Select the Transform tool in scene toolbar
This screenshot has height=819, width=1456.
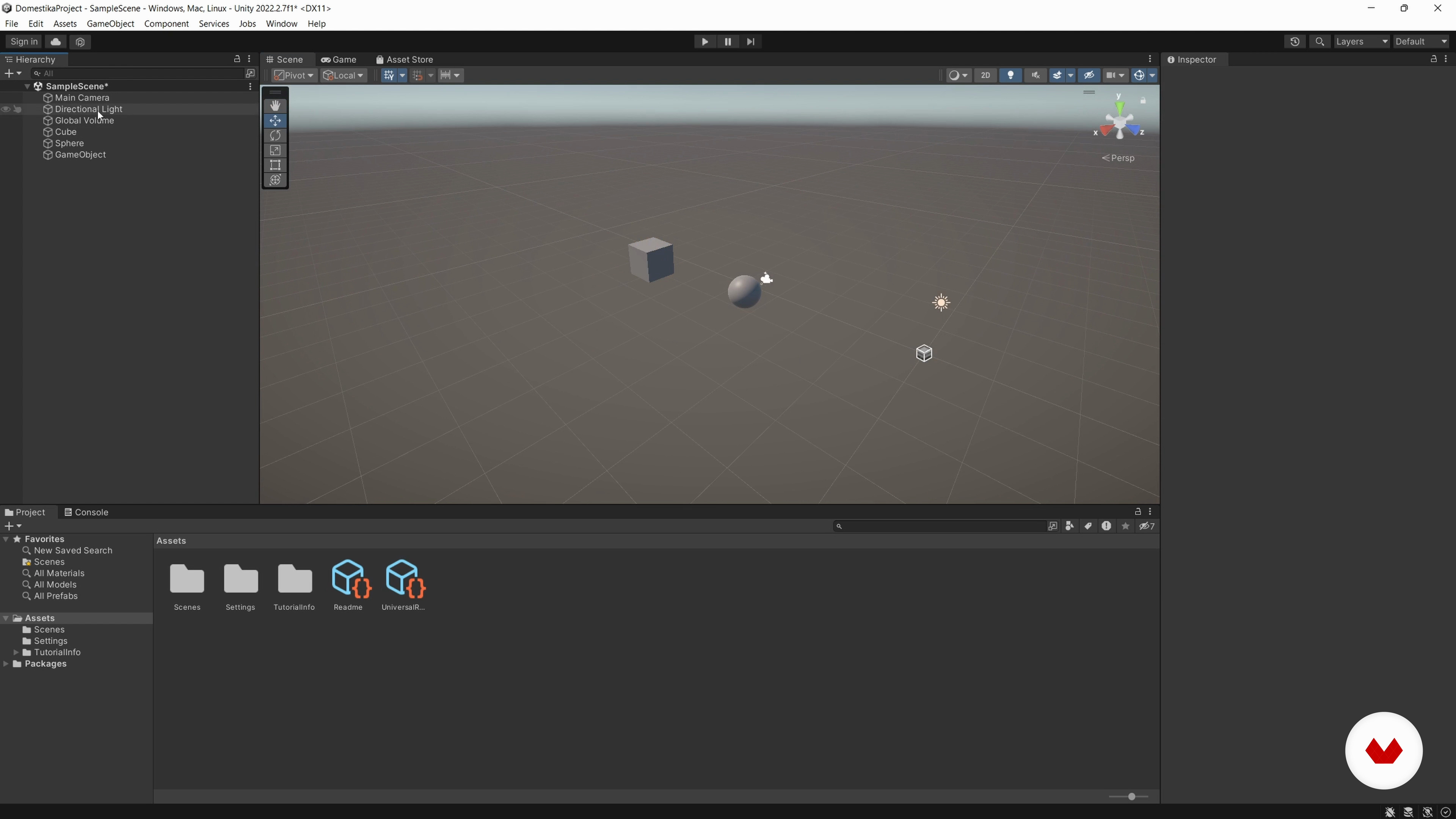pyautogui.click(x=275, y=180)
